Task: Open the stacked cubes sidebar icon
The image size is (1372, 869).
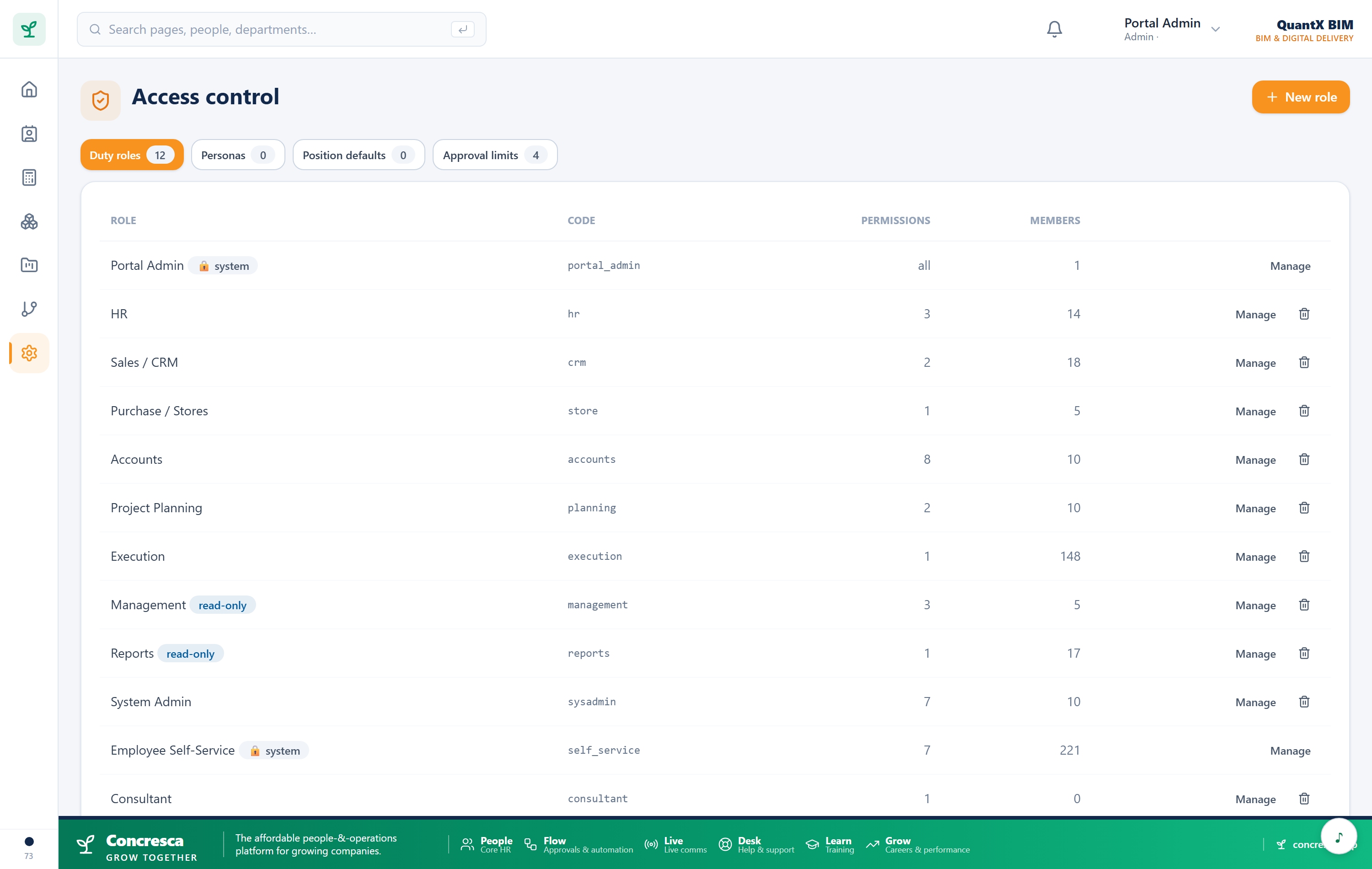Action: coord(29,221)
